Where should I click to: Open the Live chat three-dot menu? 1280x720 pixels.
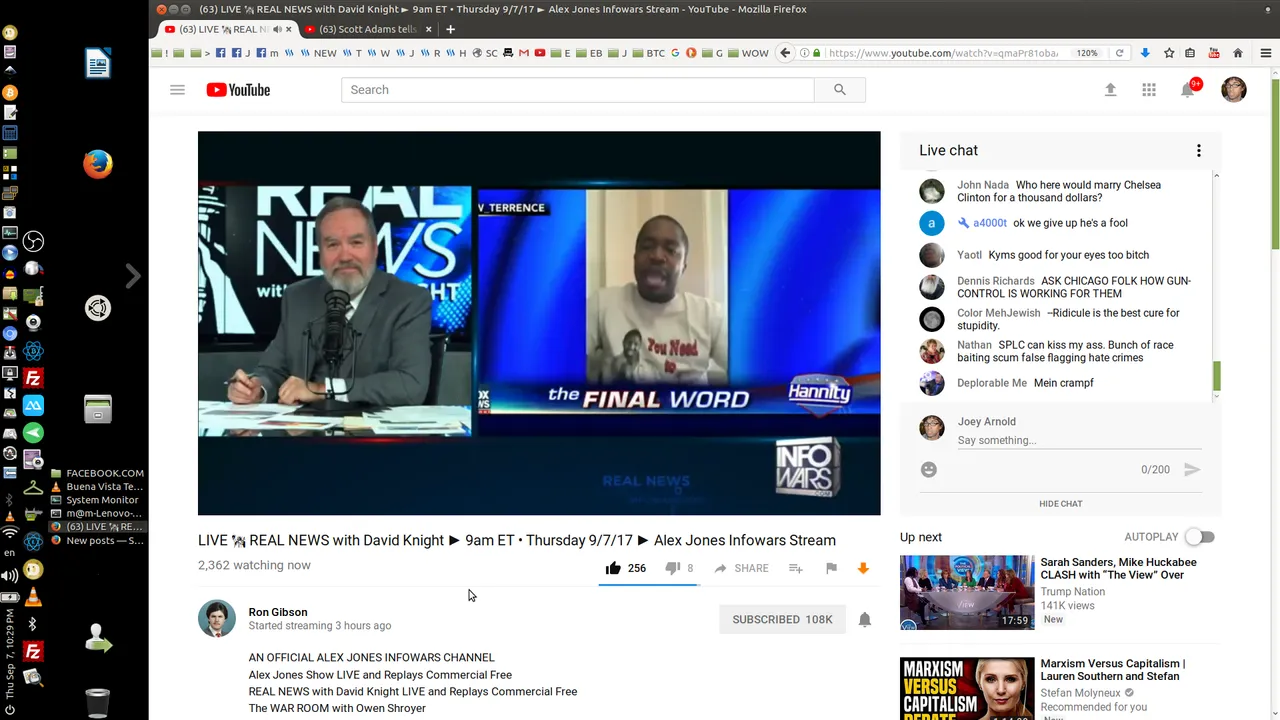tap(1198, 151)
